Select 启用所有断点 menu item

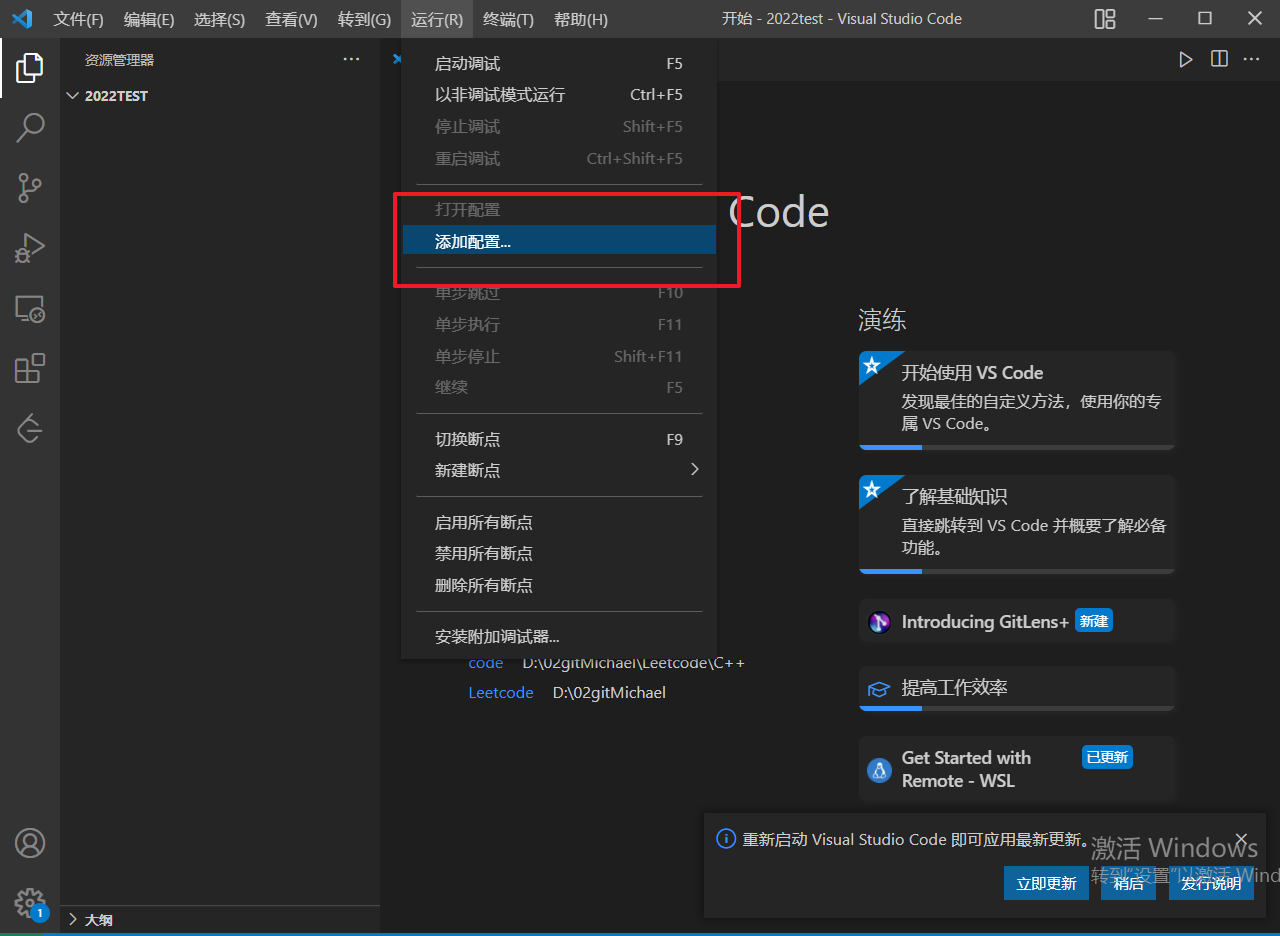[x=559, y=522]
